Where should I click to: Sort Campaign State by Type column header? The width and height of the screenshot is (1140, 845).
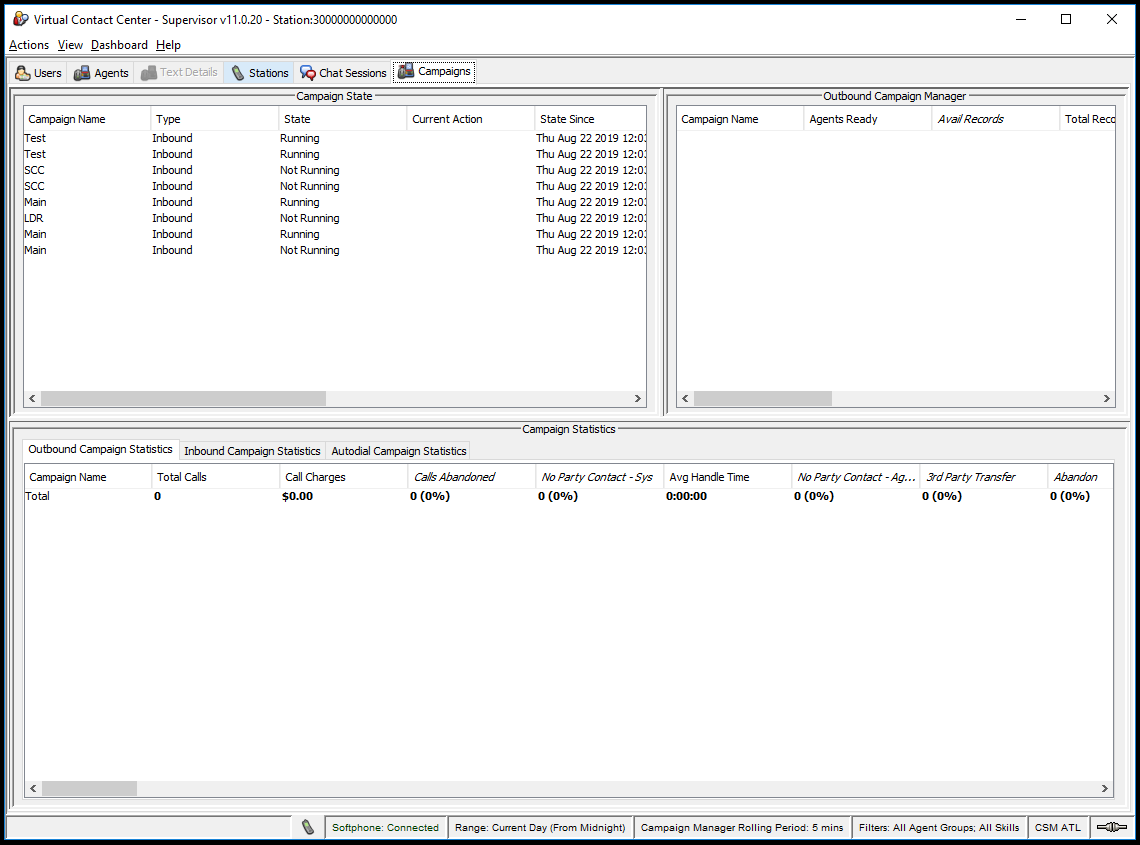(x=214, y=119)
